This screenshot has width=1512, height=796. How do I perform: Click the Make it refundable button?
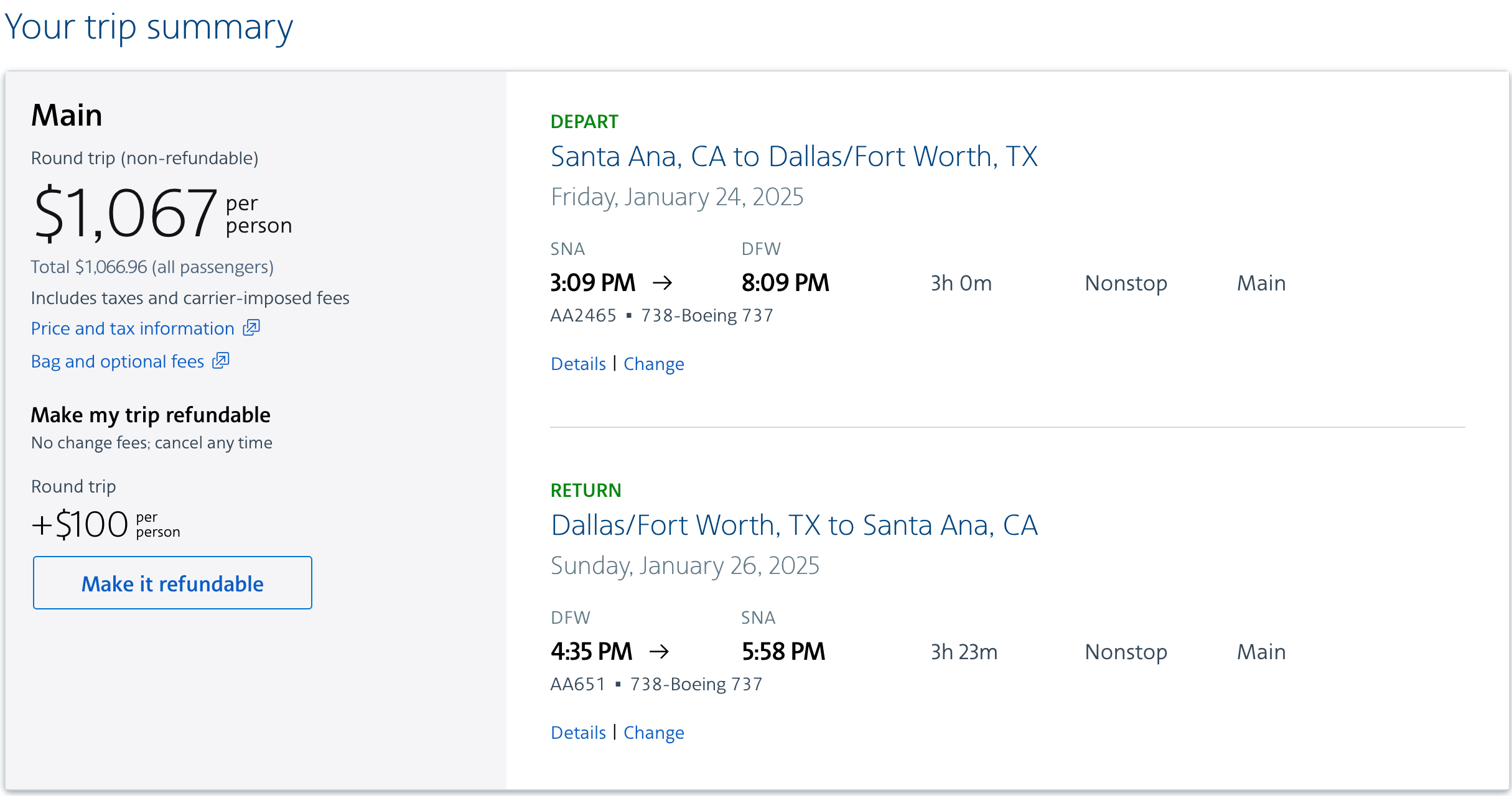pyautogui.click(x=172, y=583)
